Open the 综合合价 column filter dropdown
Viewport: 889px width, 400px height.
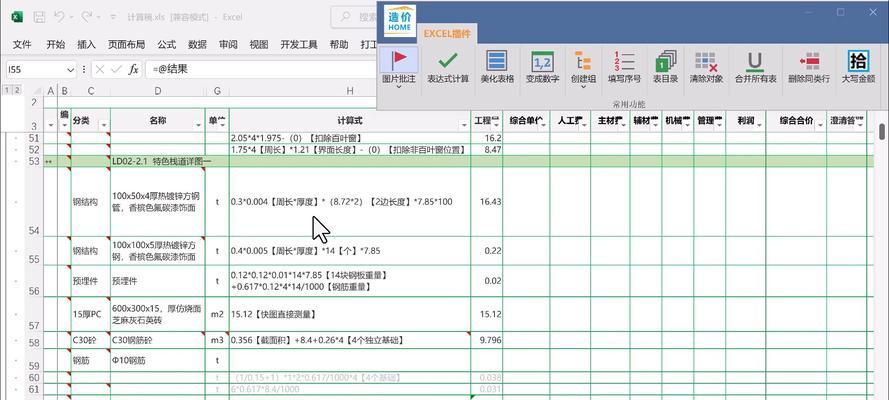click(820, 125)
